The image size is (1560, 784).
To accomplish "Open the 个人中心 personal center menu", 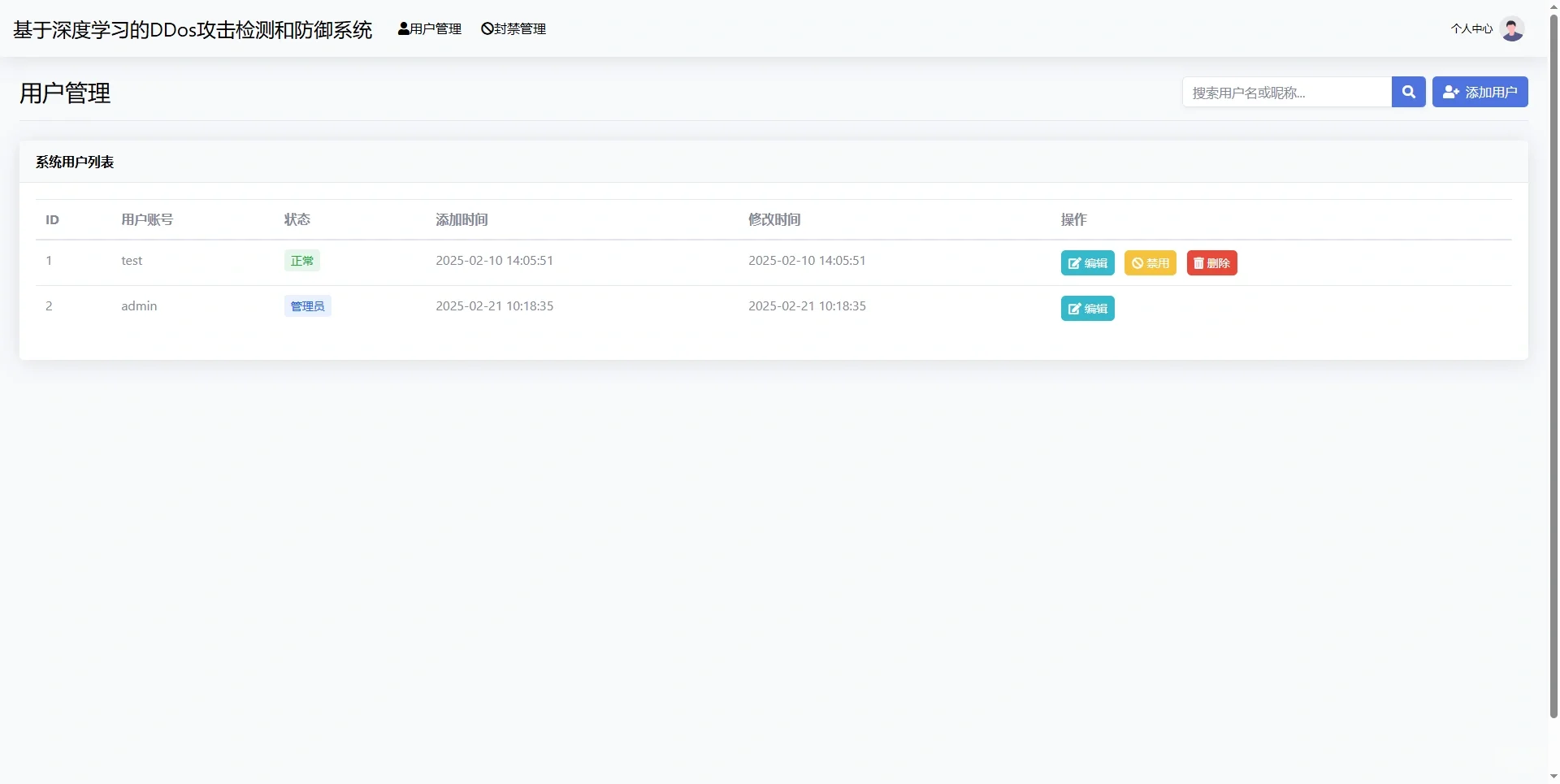I will 1471,28.
